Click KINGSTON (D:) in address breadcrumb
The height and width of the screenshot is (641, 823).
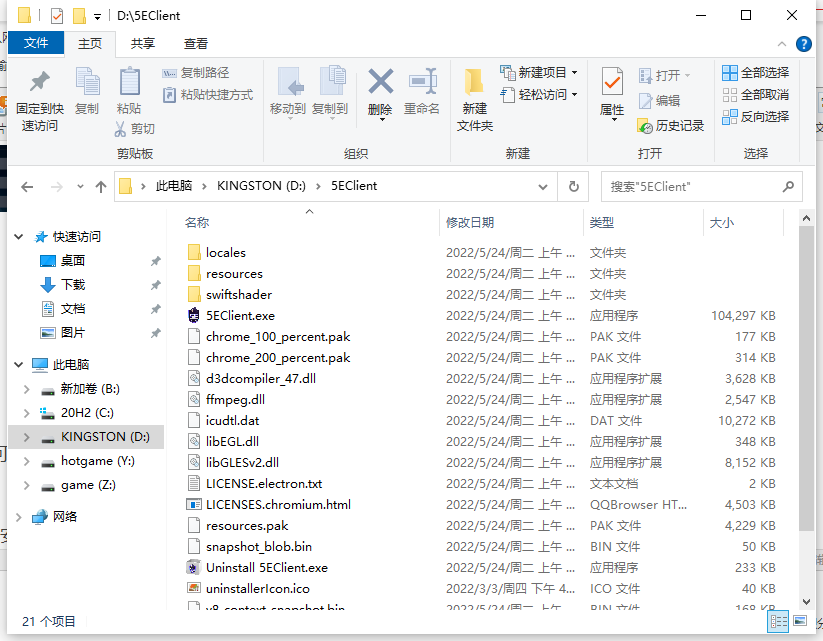point(261,186)
